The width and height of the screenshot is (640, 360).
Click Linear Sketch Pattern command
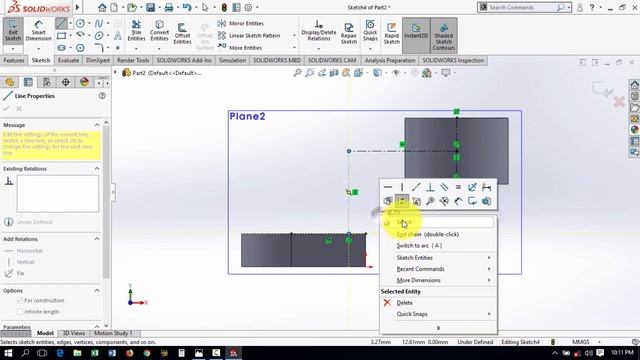249,36
